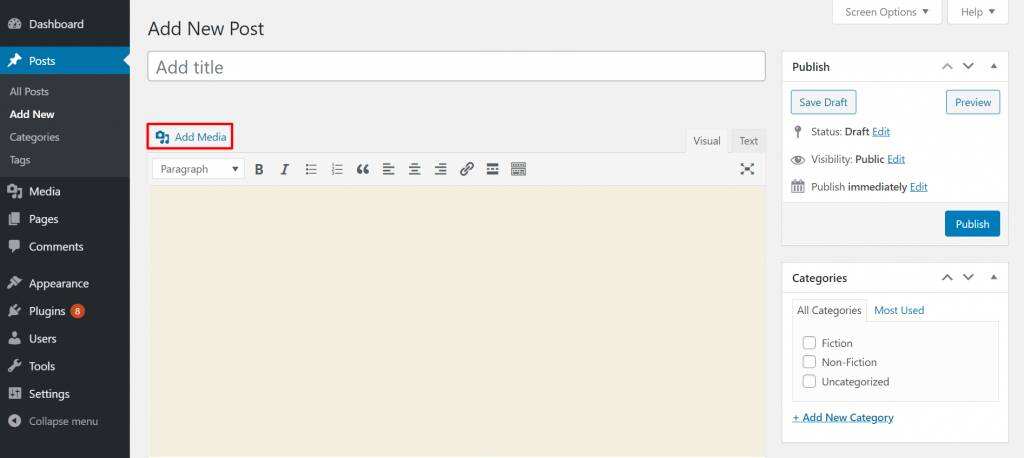The width and height of the screenshot is (1024, 458).
Task: Align text center
Action: click(x=415, y=169)
